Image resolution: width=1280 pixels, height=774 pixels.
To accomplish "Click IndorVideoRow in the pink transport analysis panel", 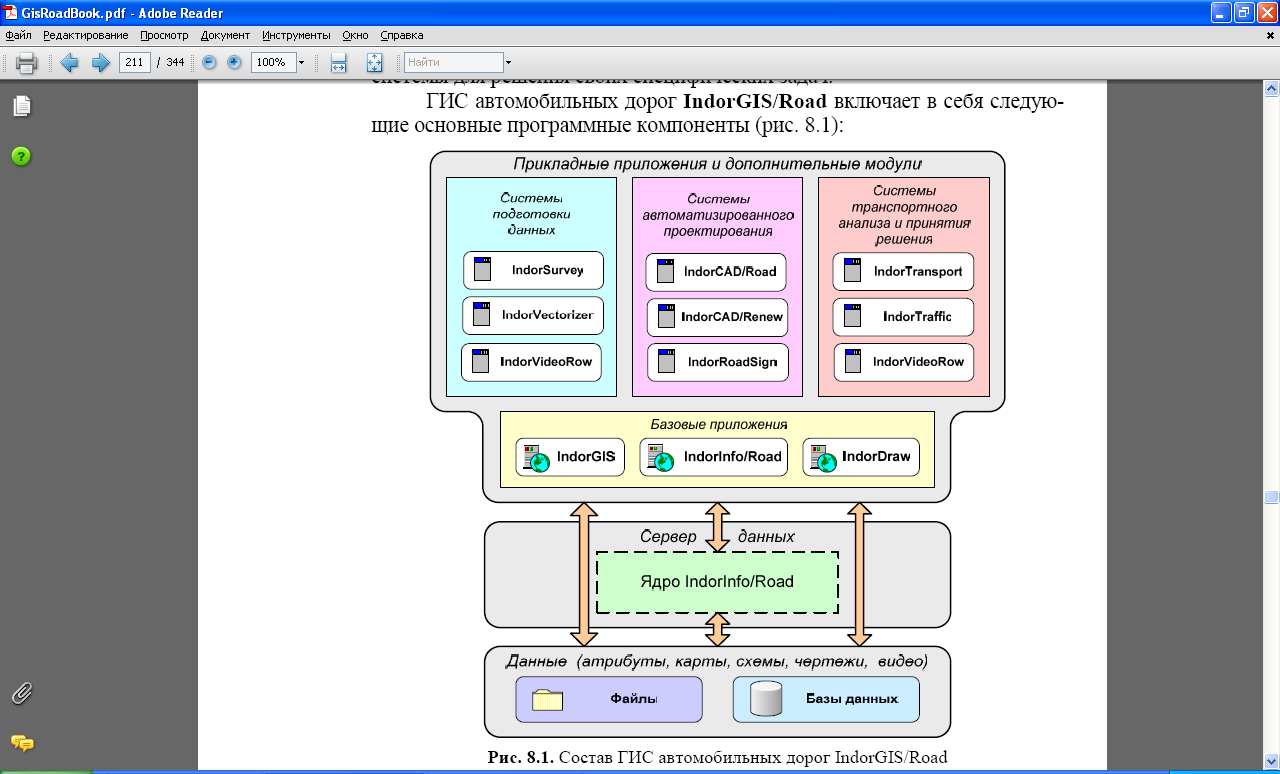I will click(903, 362).
